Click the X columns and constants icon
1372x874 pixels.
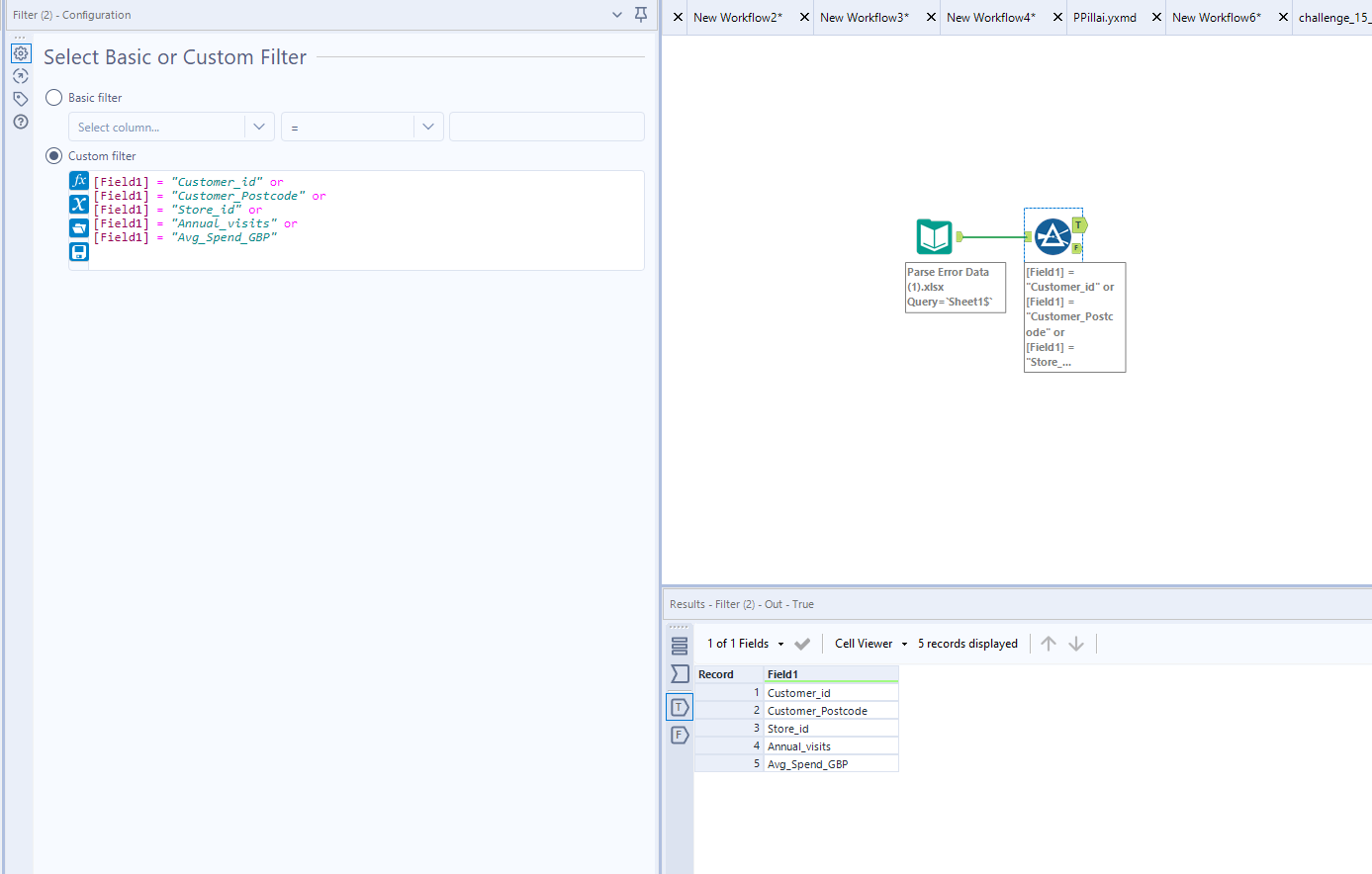click(79, 205)
